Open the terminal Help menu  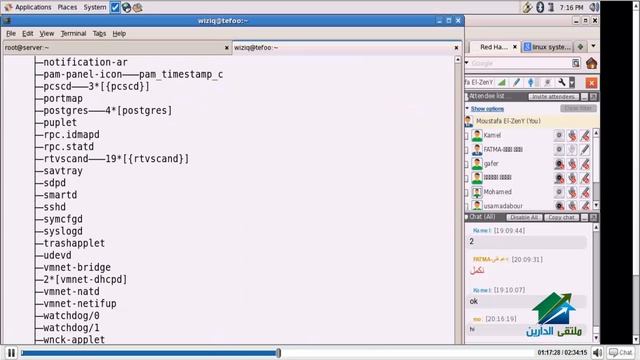[119, 33]
